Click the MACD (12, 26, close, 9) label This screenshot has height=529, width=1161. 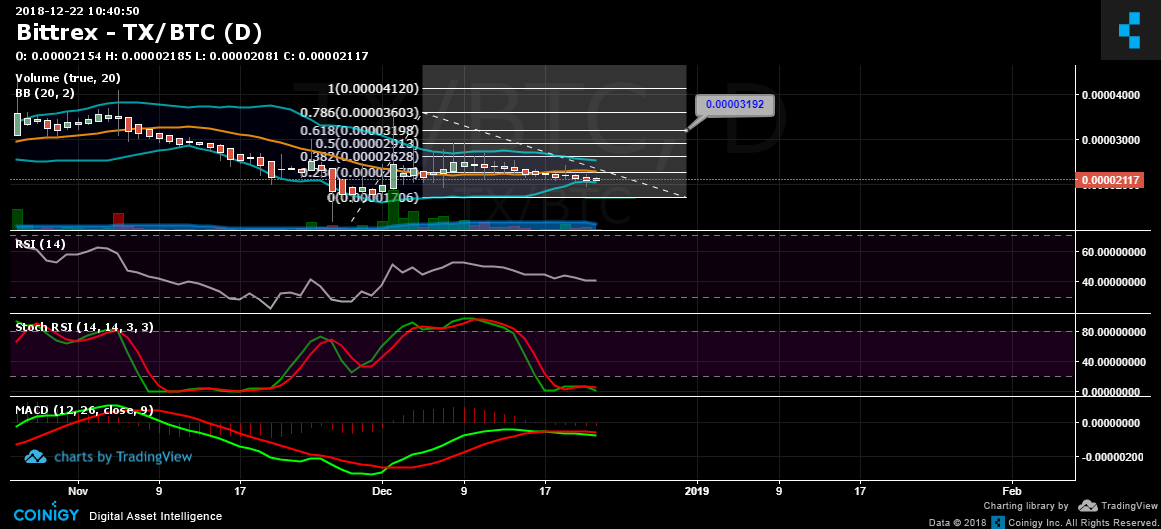(84, 410)
